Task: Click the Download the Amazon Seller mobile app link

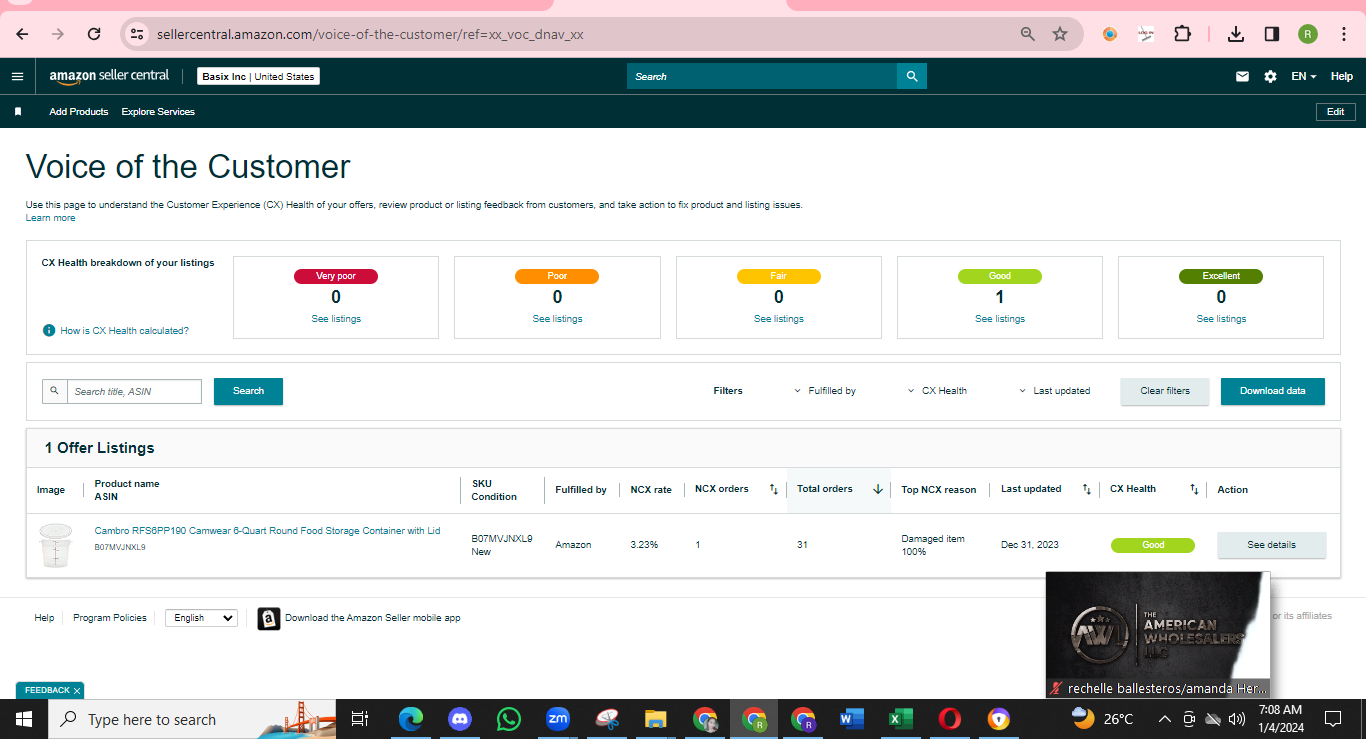Action: click(373, 618)
